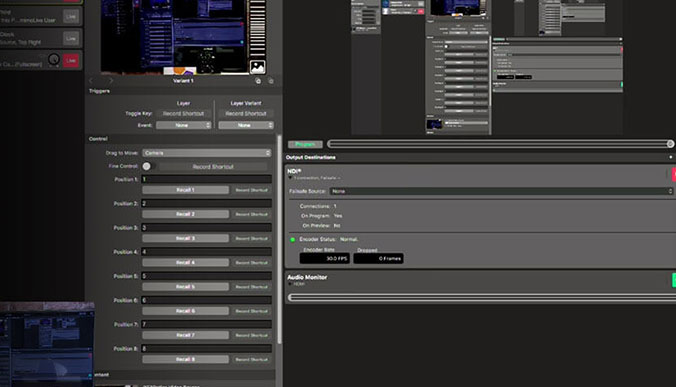
Task: Click the Position 3 input field
Action: pos(207,228)
